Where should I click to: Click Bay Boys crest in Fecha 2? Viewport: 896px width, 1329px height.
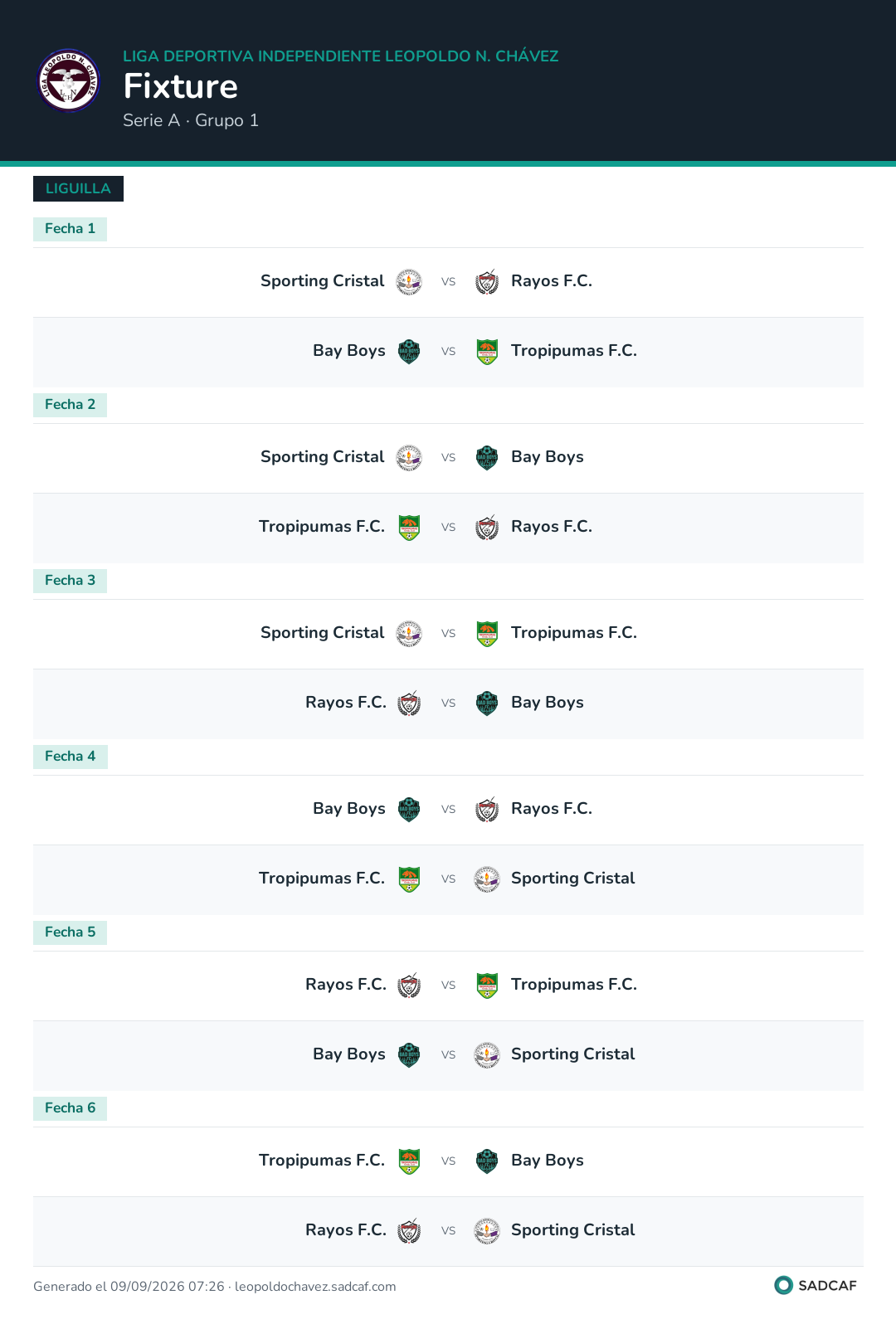(x=487, y=458)
